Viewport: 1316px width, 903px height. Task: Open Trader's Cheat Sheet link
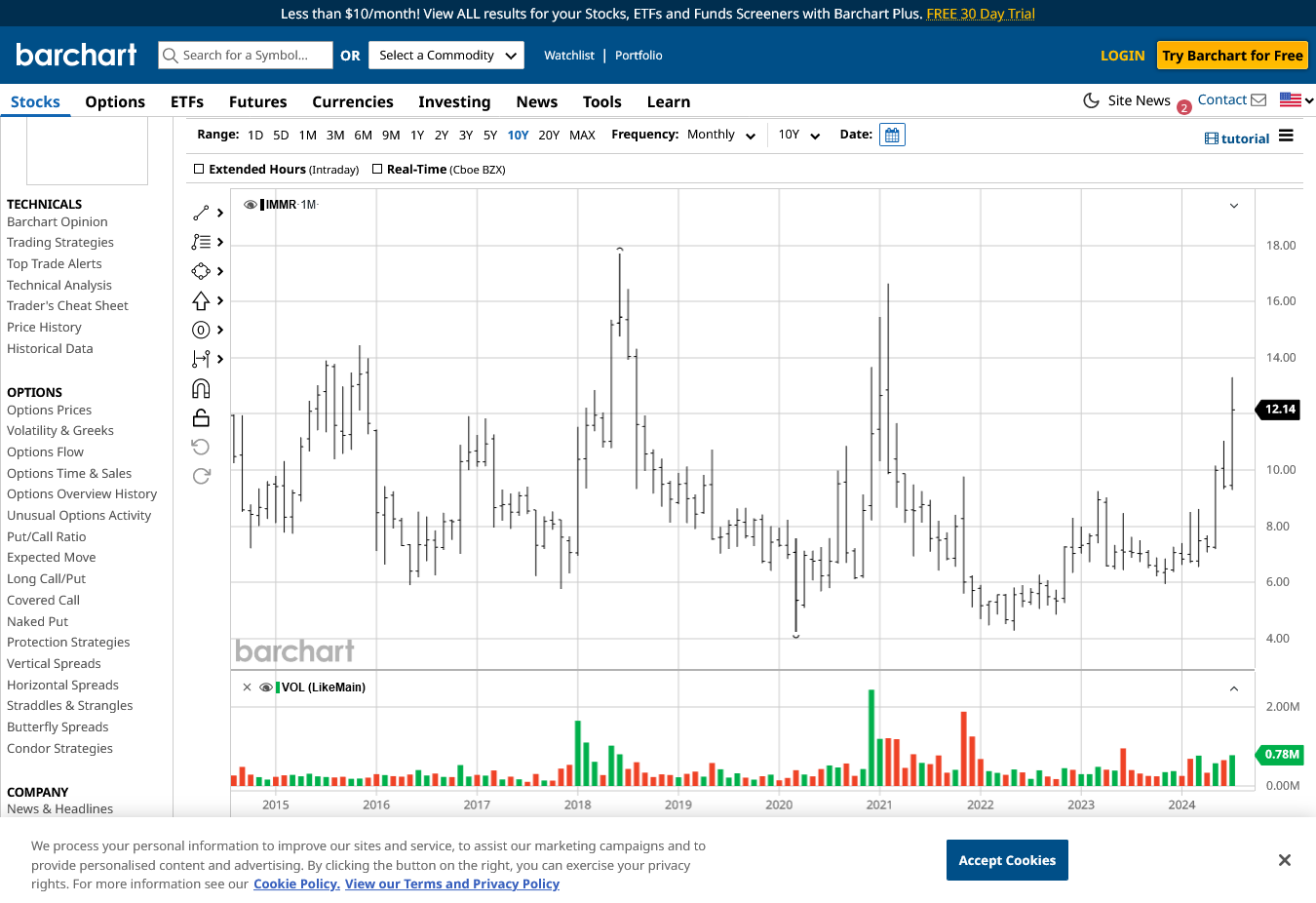coord(67,305)
